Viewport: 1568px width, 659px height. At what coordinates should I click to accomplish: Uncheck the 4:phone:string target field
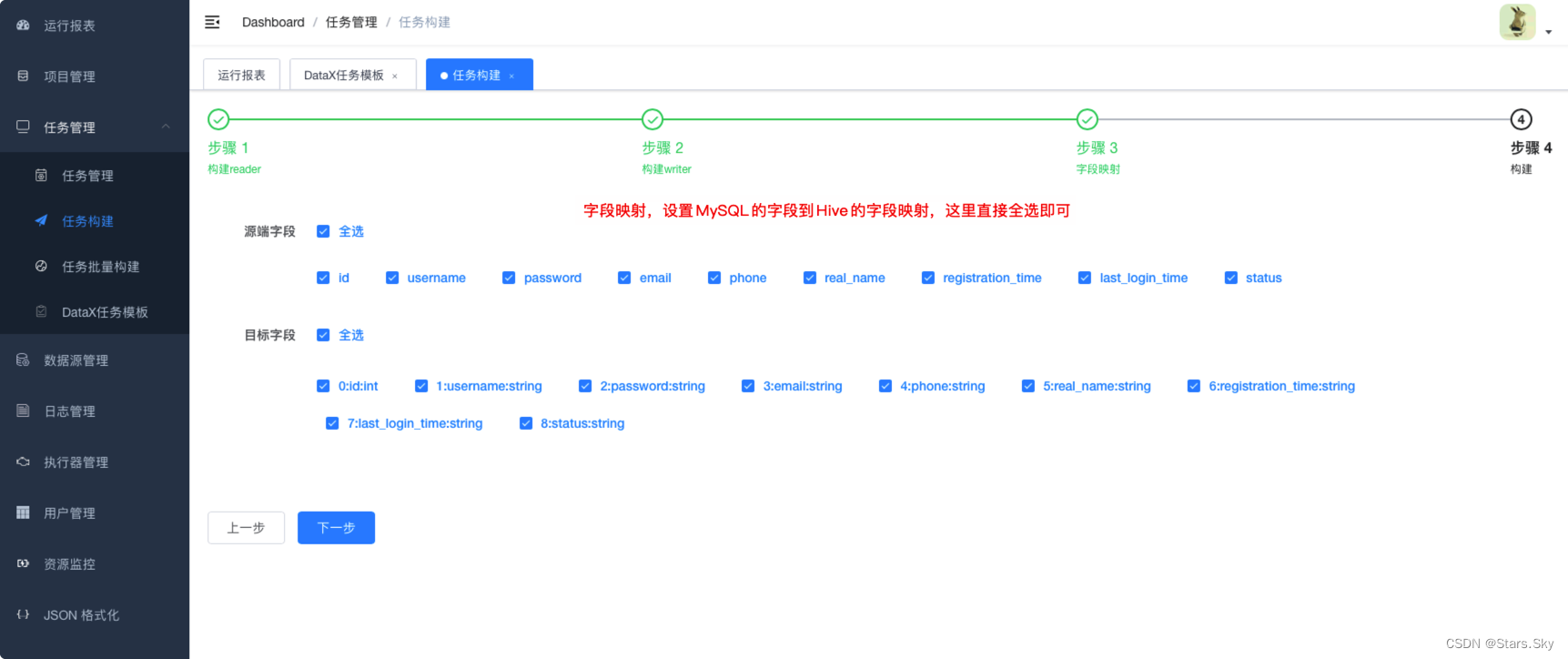click(x=885, y=386)
